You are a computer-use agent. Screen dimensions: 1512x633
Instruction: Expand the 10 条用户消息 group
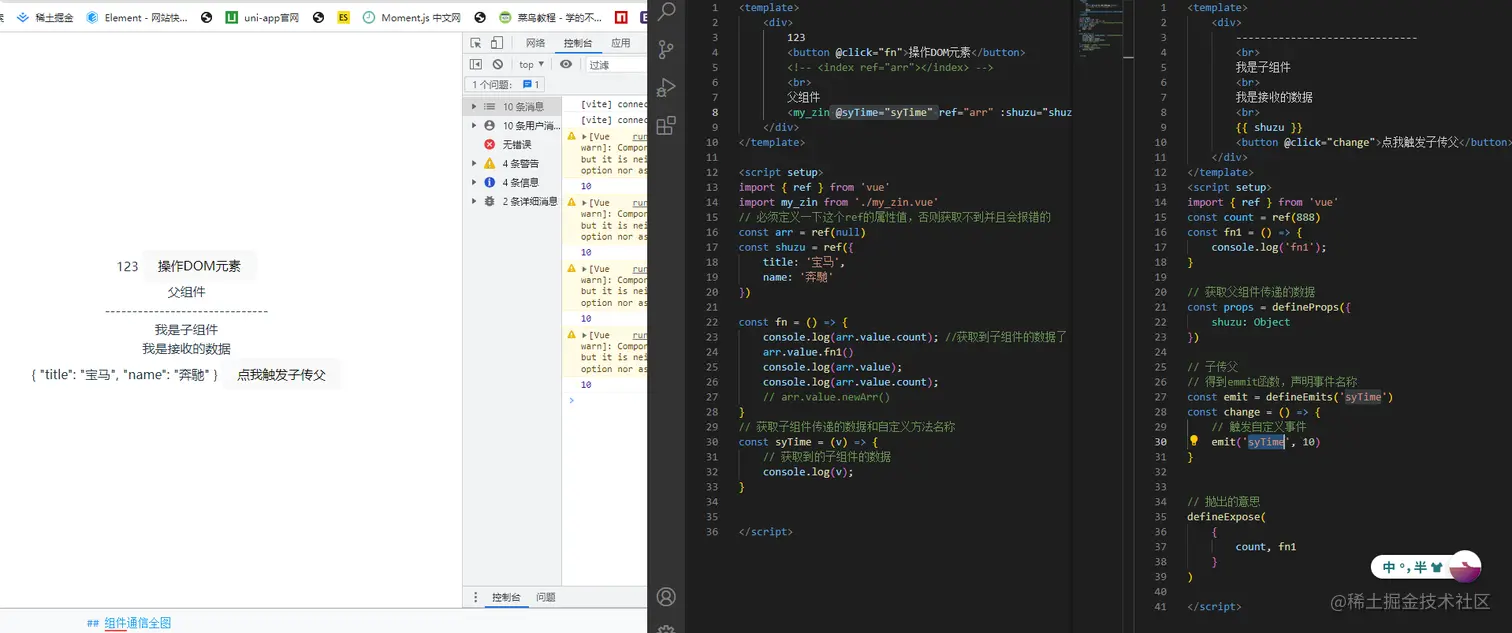512,125
